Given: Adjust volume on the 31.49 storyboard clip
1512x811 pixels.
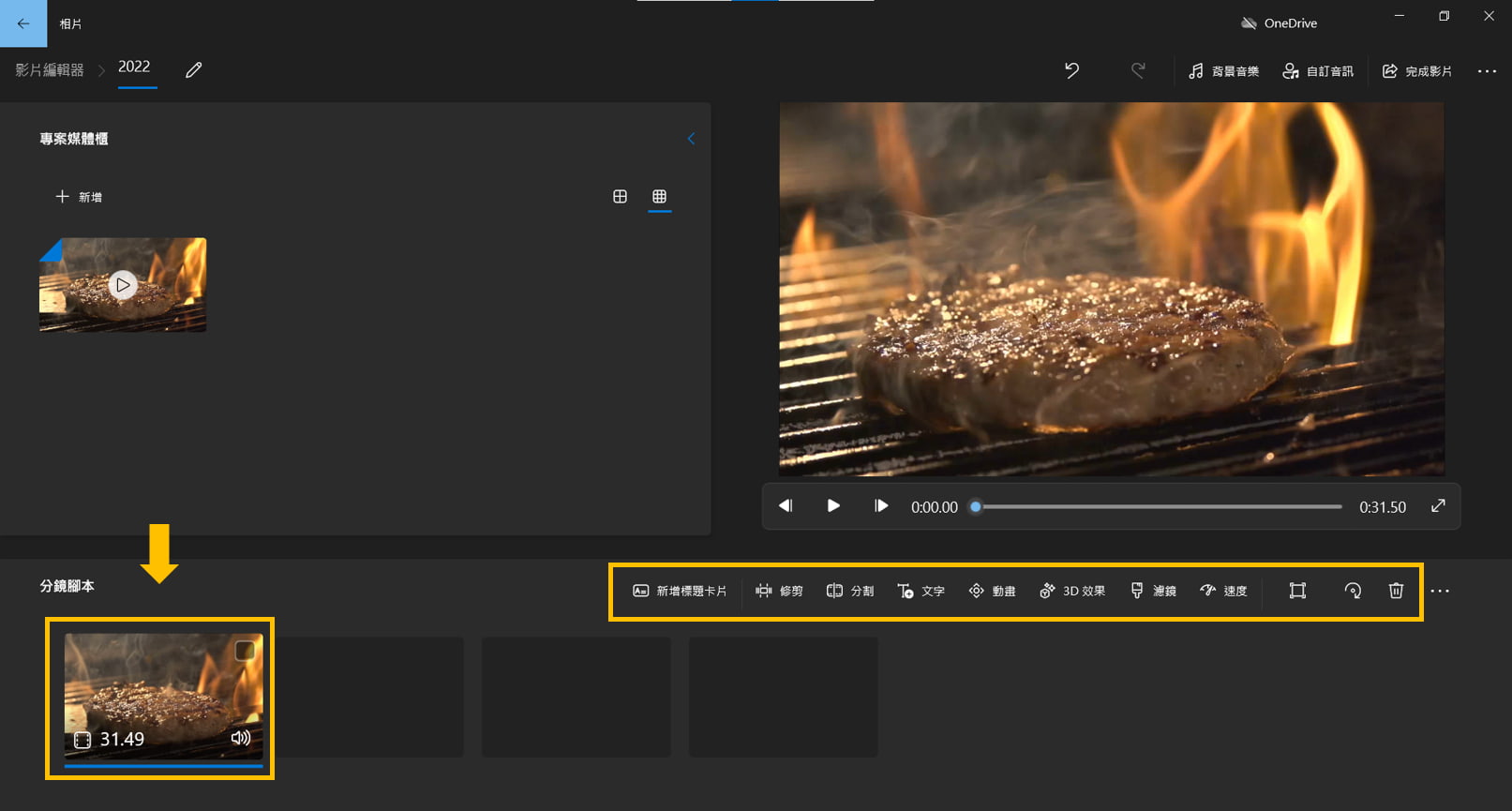Looking at the screenshot, I should pos(241,738).
